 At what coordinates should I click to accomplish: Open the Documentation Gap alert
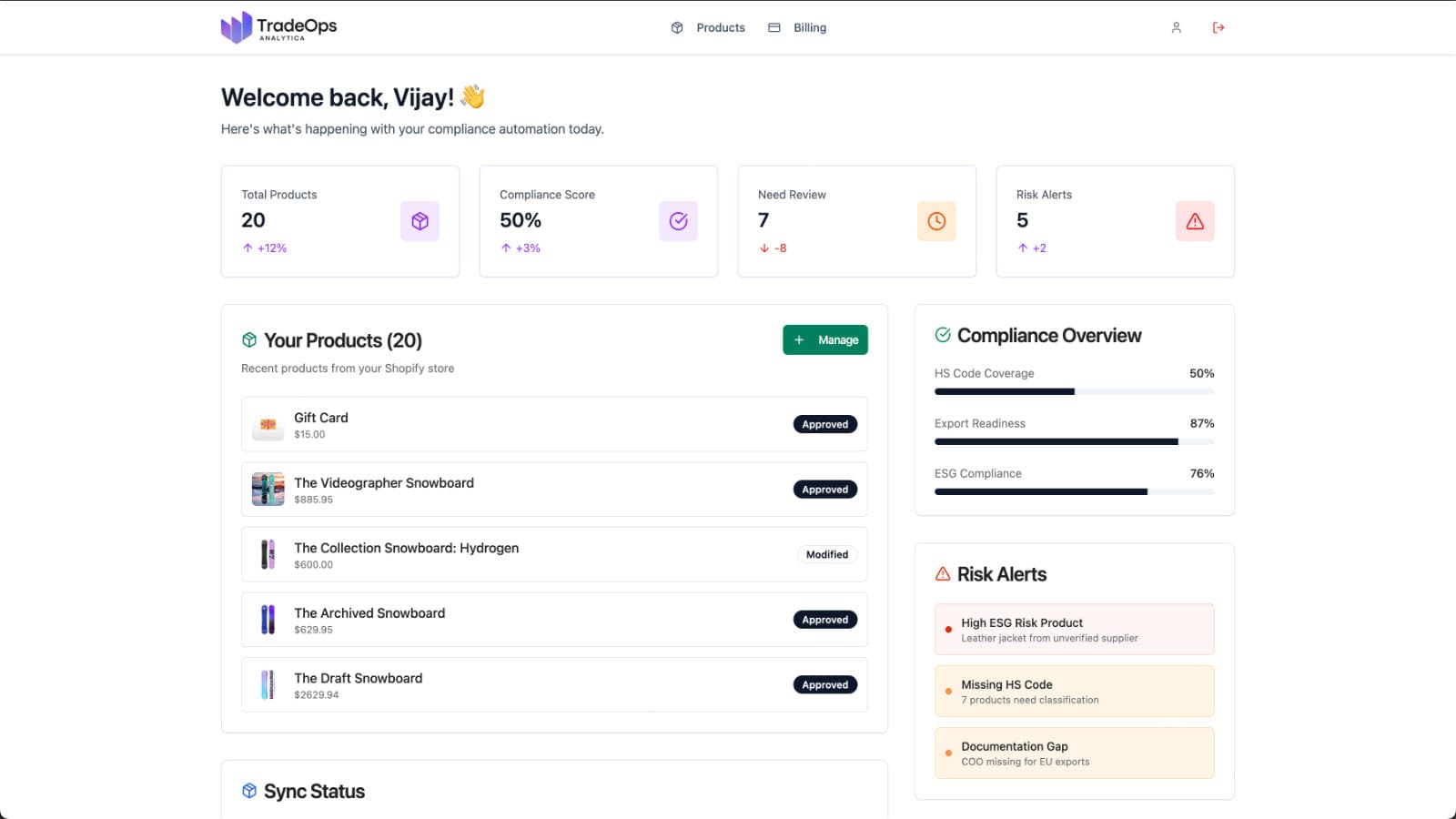[1075, 753]
